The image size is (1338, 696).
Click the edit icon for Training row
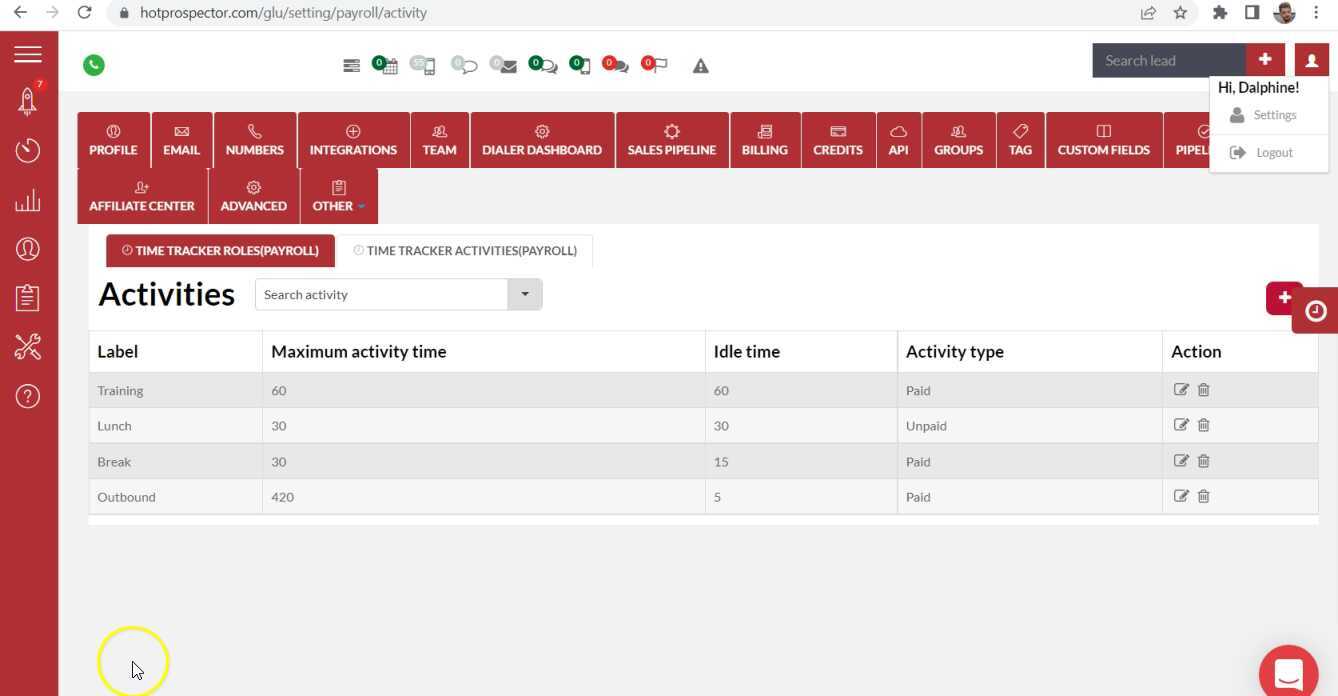click(1181, 390)
